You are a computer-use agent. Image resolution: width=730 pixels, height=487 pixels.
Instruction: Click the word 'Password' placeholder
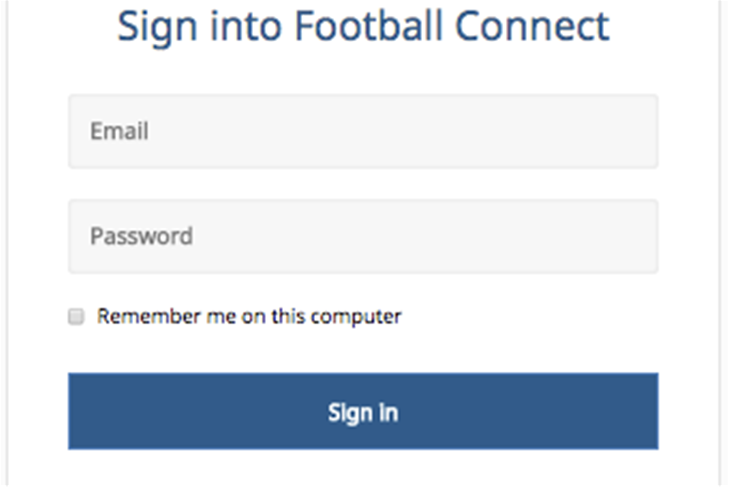coord(141,237)
